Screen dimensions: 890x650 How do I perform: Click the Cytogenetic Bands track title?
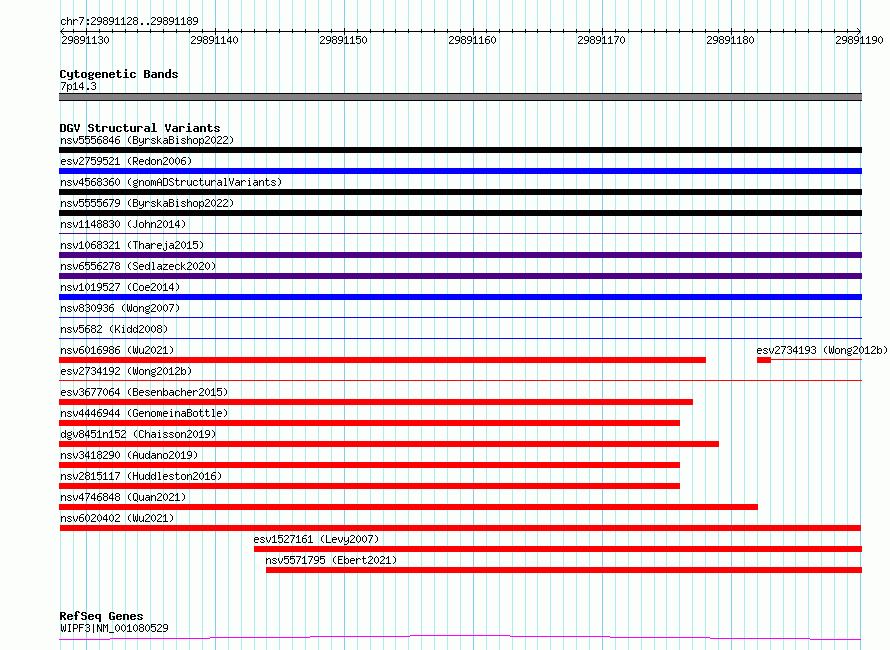click(x=119, y=74)
